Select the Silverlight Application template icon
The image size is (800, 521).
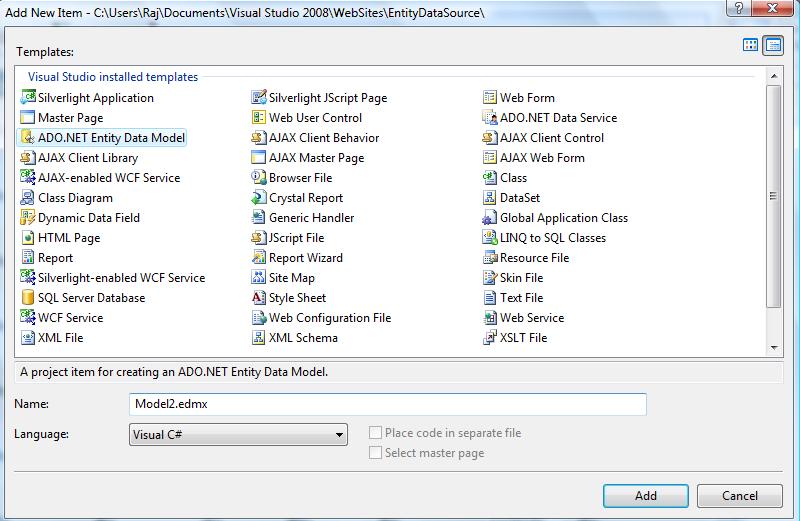tap(28, 97)
